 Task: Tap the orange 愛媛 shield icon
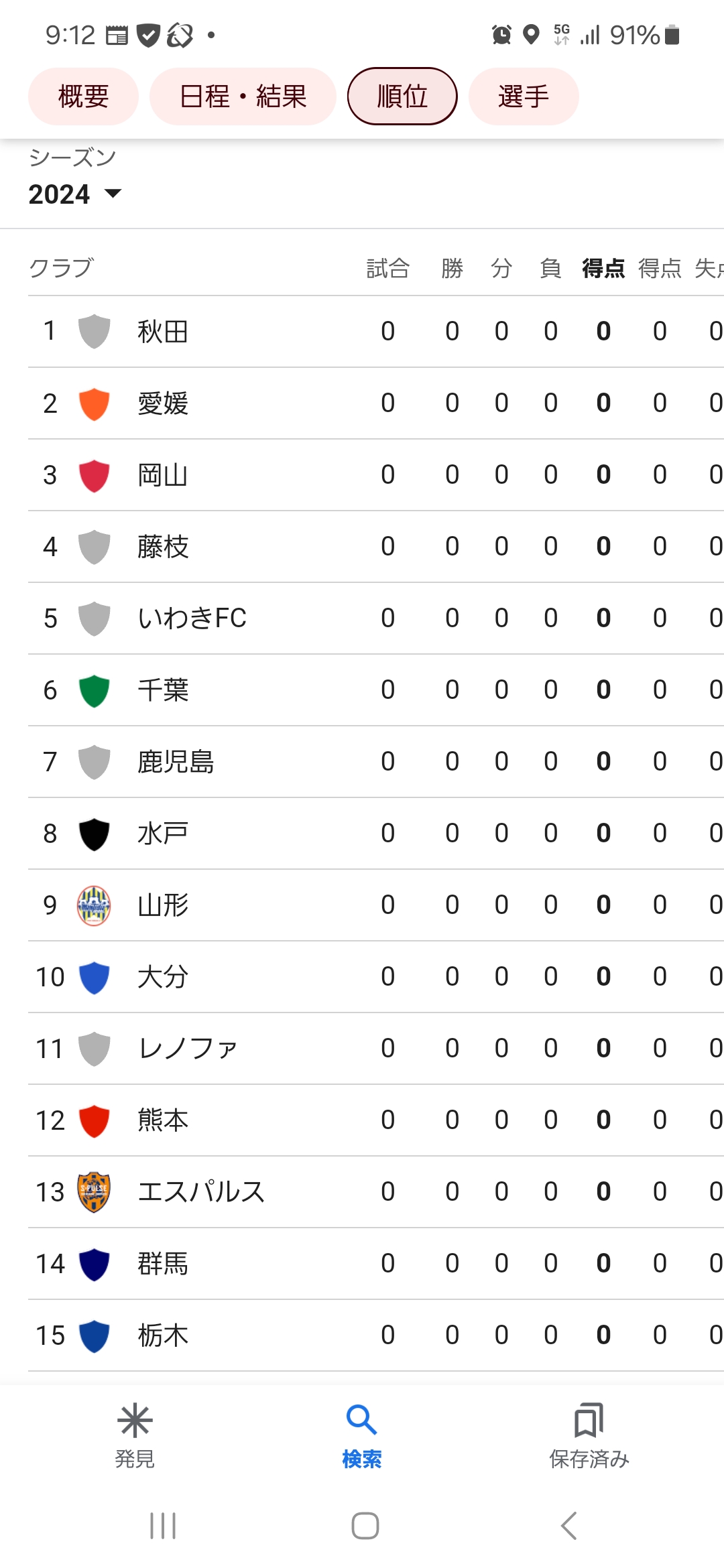[94, 404]
